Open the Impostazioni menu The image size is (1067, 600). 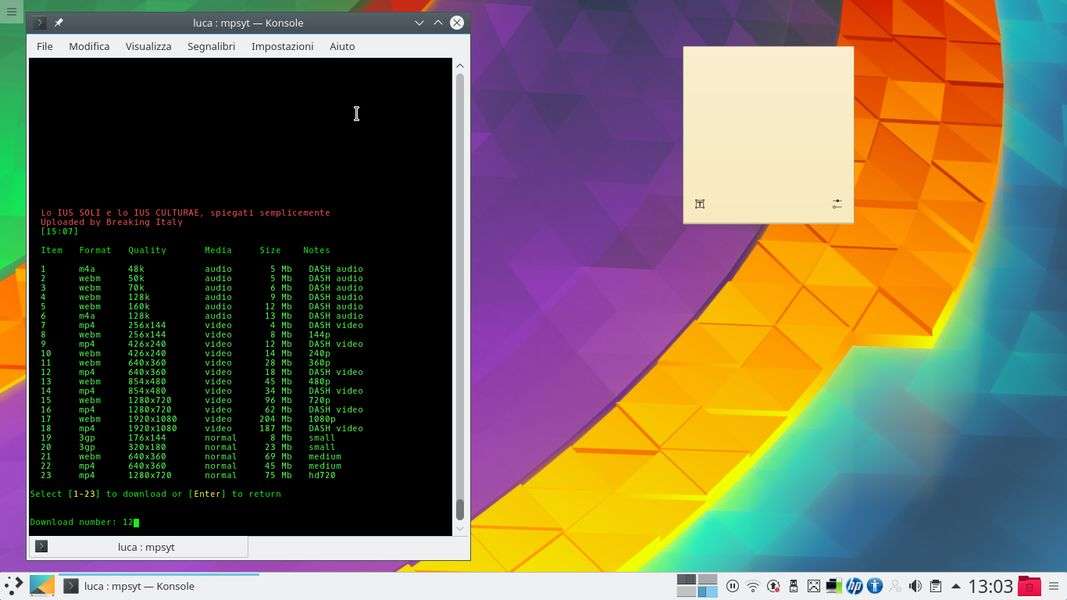click(282, 46)
